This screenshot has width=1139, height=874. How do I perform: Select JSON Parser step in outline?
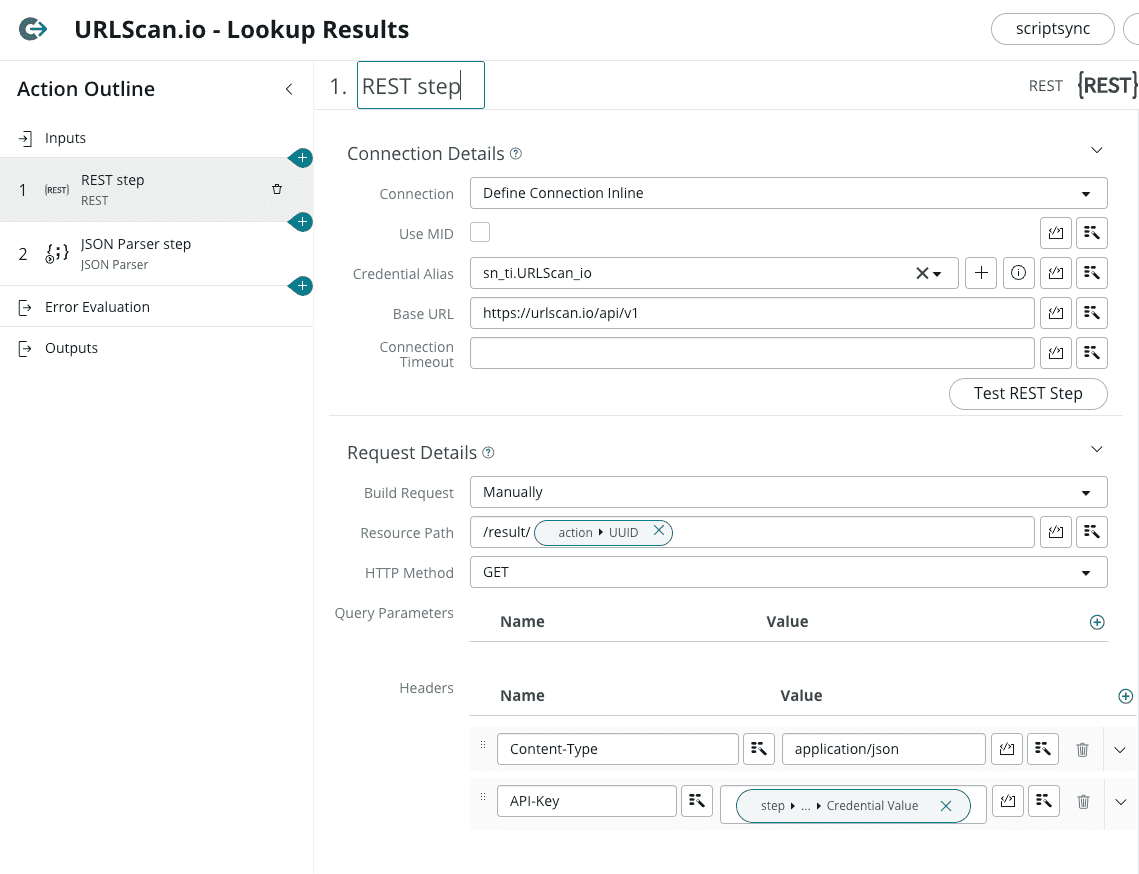[x=156, y=254]
